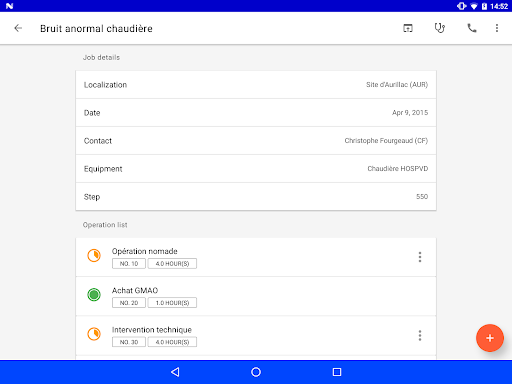Screen dimensions: 512x384
Task: Open the Localization row
Action: (x=256, y=85)
